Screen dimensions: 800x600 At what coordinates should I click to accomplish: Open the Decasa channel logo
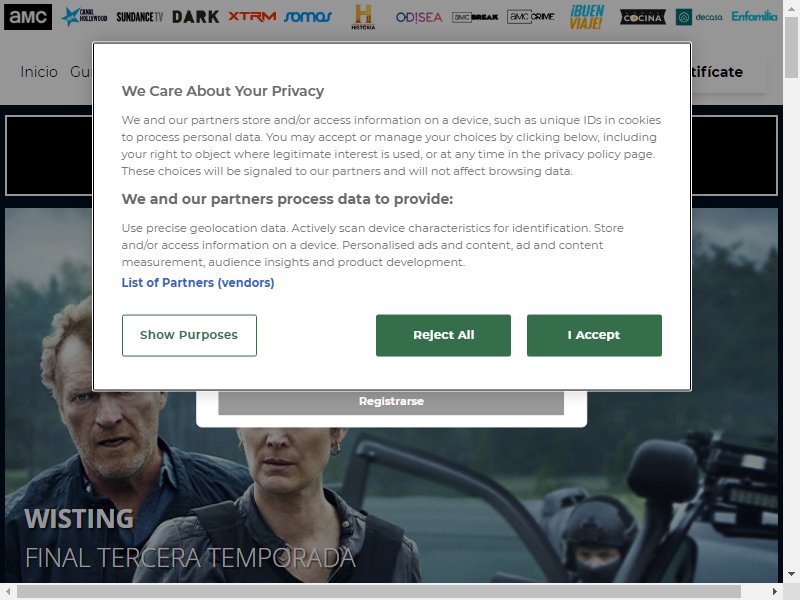[x=699, y=17]
